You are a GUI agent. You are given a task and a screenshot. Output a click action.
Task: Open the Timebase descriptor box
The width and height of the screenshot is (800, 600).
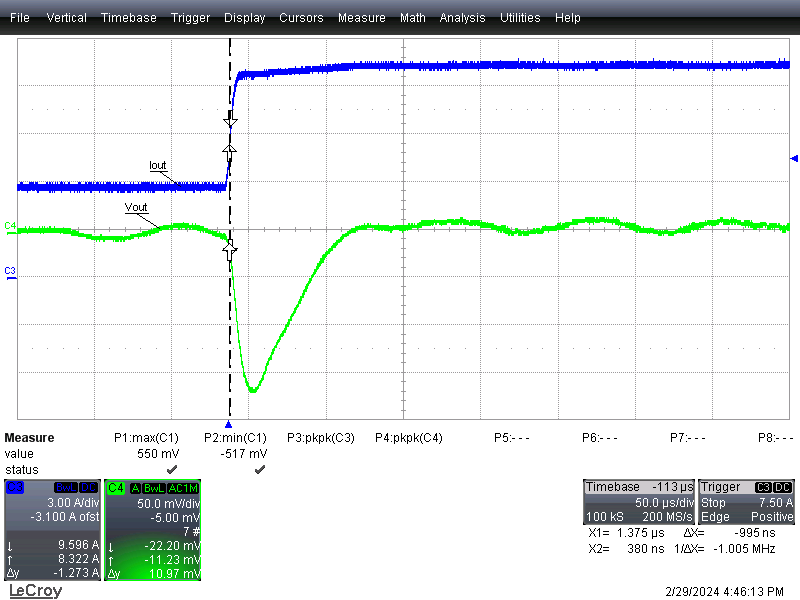[x=638, y=502]
